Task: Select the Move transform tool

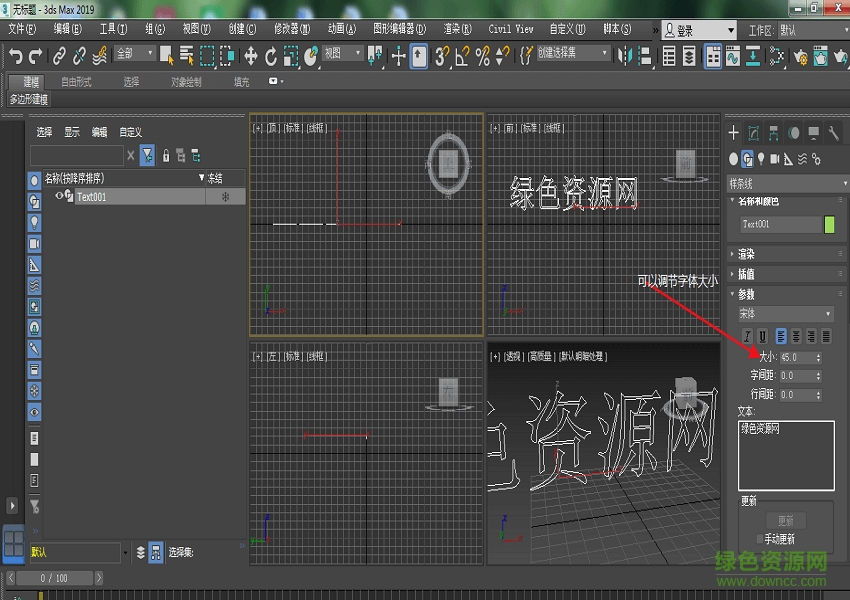Action: [250, 56]
